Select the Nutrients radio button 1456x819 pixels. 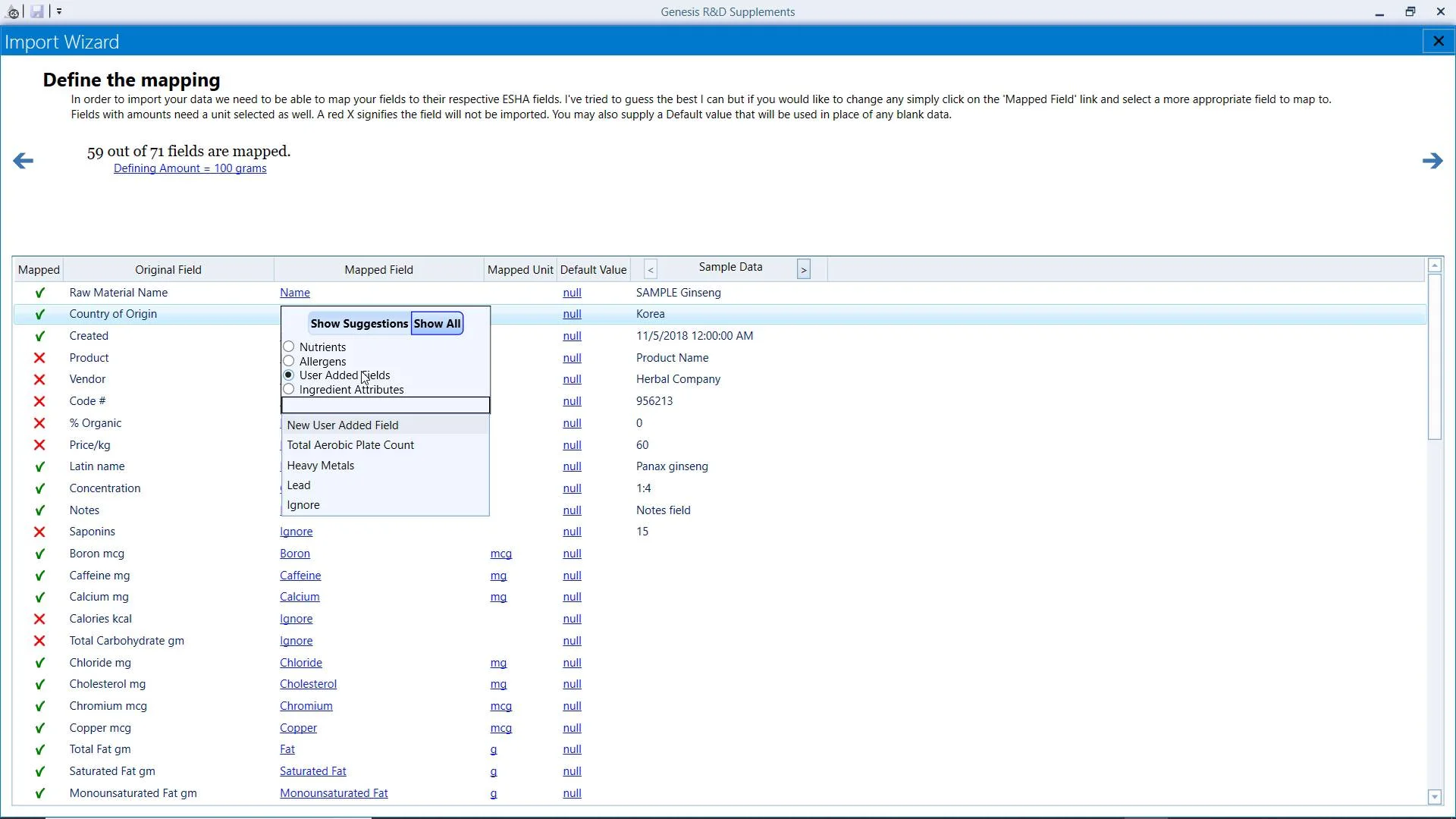tap(289, 347)
